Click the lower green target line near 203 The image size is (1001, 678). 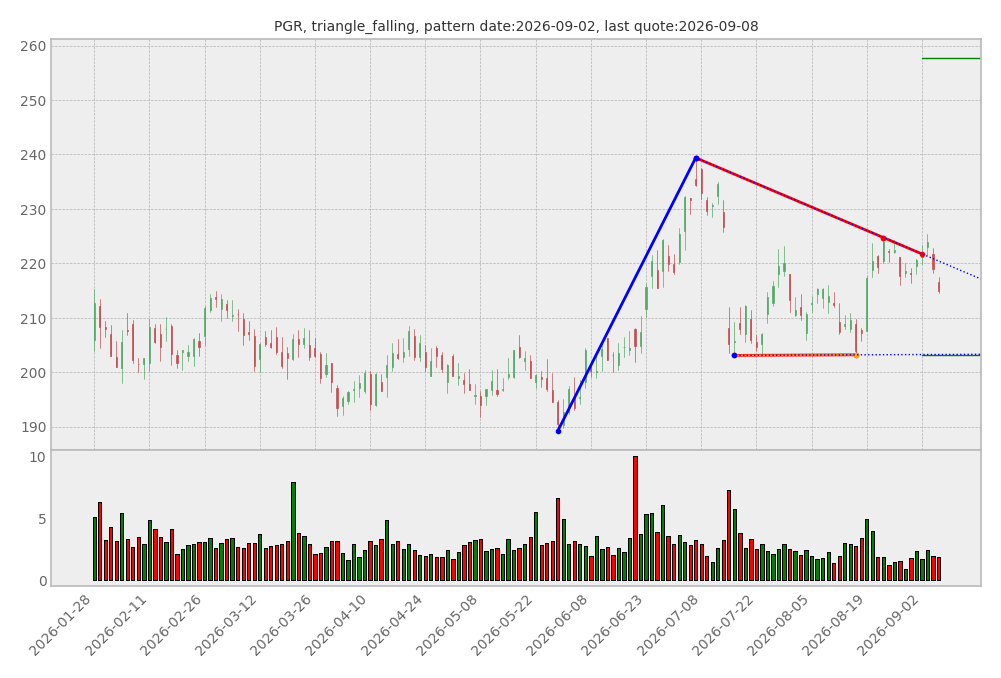[951, 355]
